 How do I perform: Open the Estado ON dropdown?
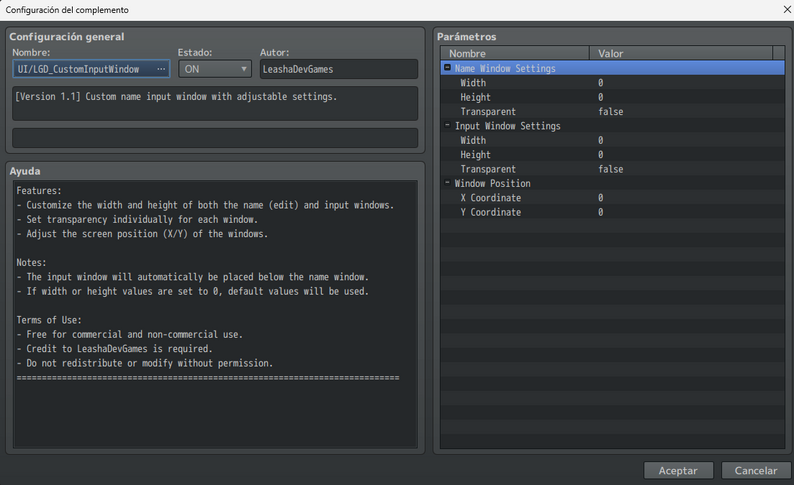click(x=215, y=69)
